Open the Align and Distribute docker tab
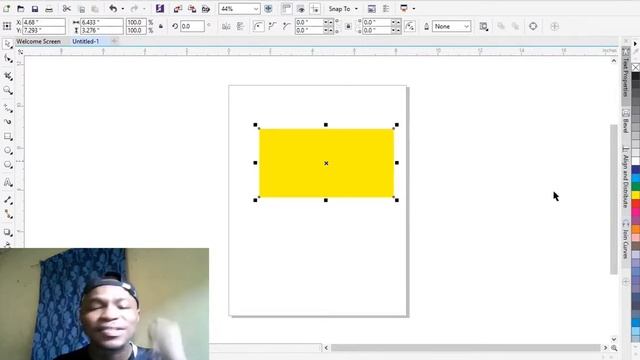Viewport: 640px width, 360px height. pyautogui.click(x=625, y=177)
